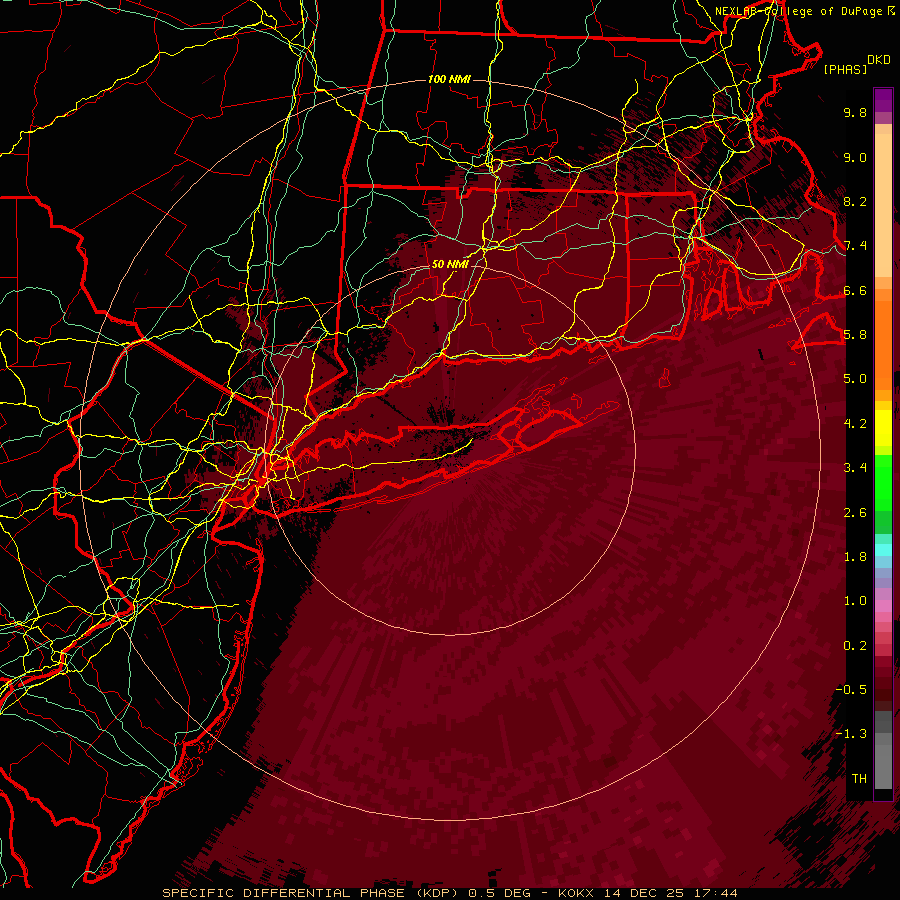Click the "50 NMI" range ring label

(450, 264)
